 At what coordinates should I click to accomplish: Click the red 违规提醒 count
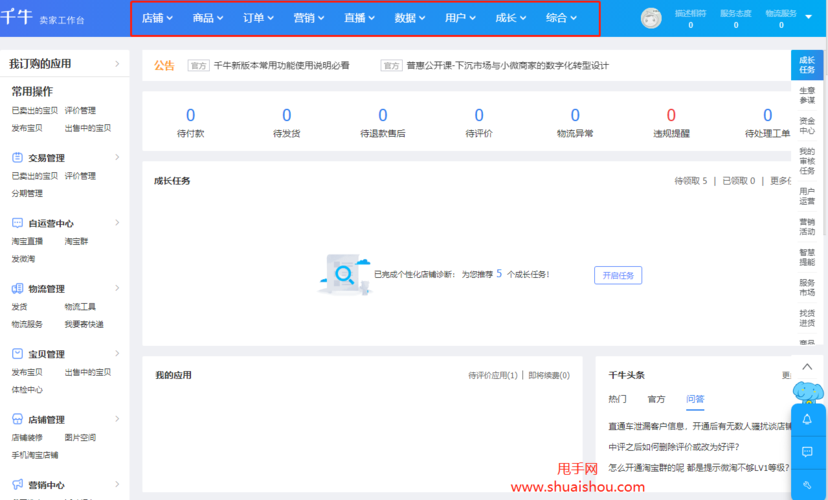[671, 115]
